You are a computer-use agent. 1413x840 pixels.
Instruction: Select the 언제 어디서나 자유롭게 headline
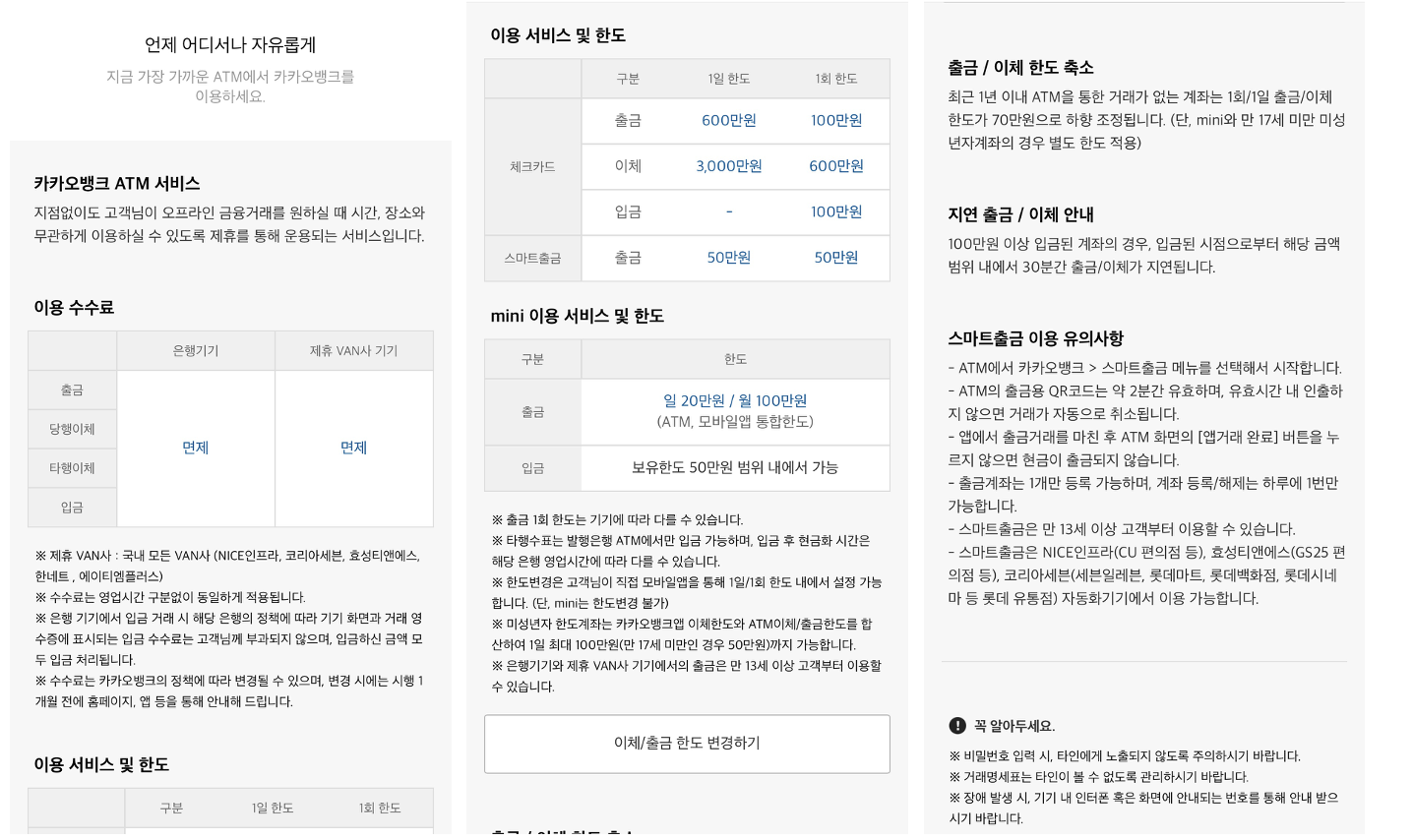tap(230, 44)
